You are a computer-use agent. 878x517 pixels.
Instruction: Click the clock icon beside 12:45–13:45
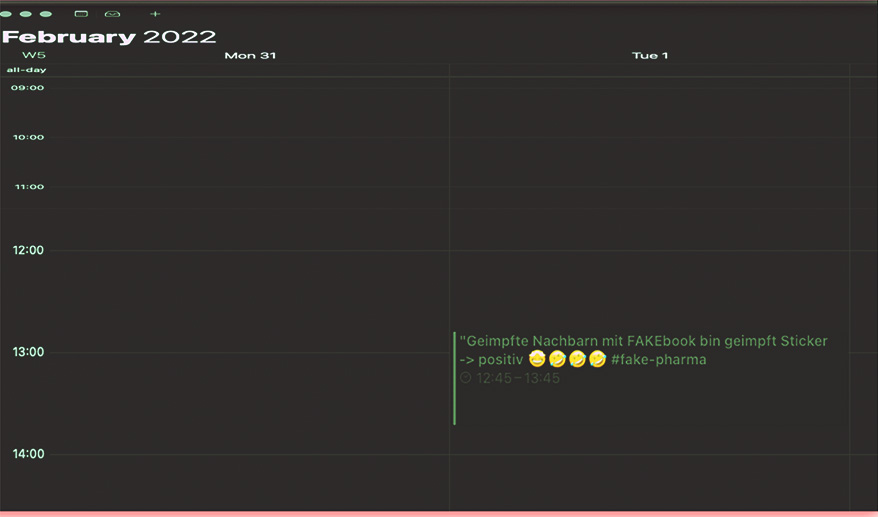pyautogui.click(x=465, y=378)
